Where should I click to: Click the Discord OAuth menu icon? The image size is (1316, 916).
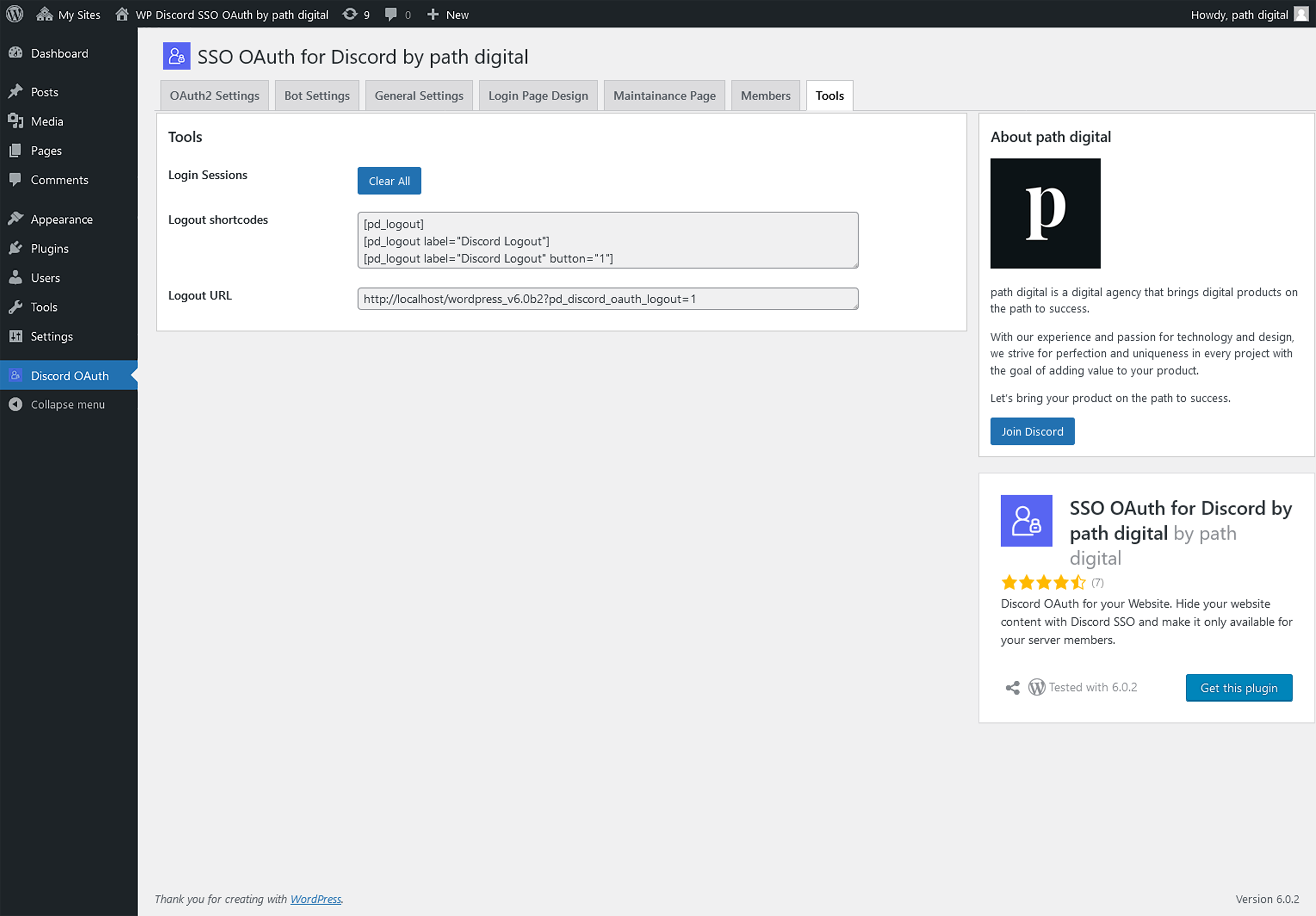[15, 375]
